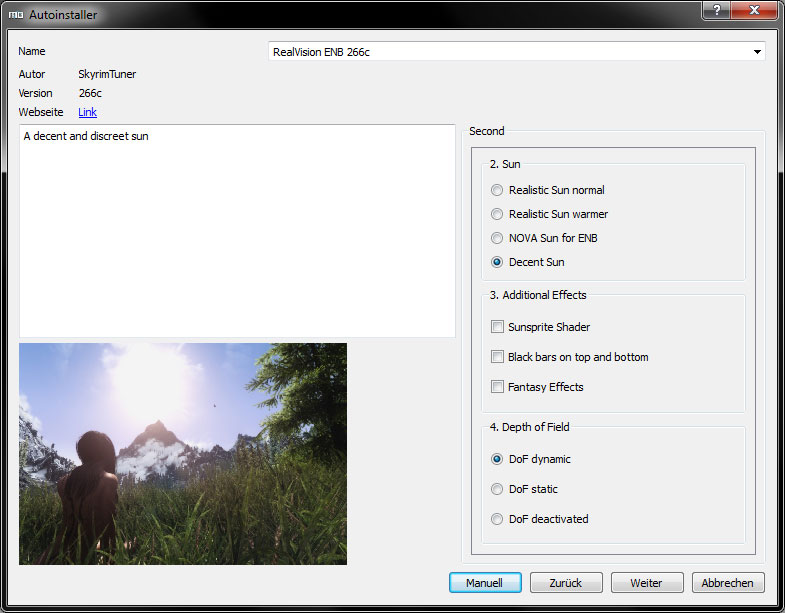This screenshot has height=613, width=785.
Task: Toggle Black bars on top and bottom
Action: (x=498, y=357)
